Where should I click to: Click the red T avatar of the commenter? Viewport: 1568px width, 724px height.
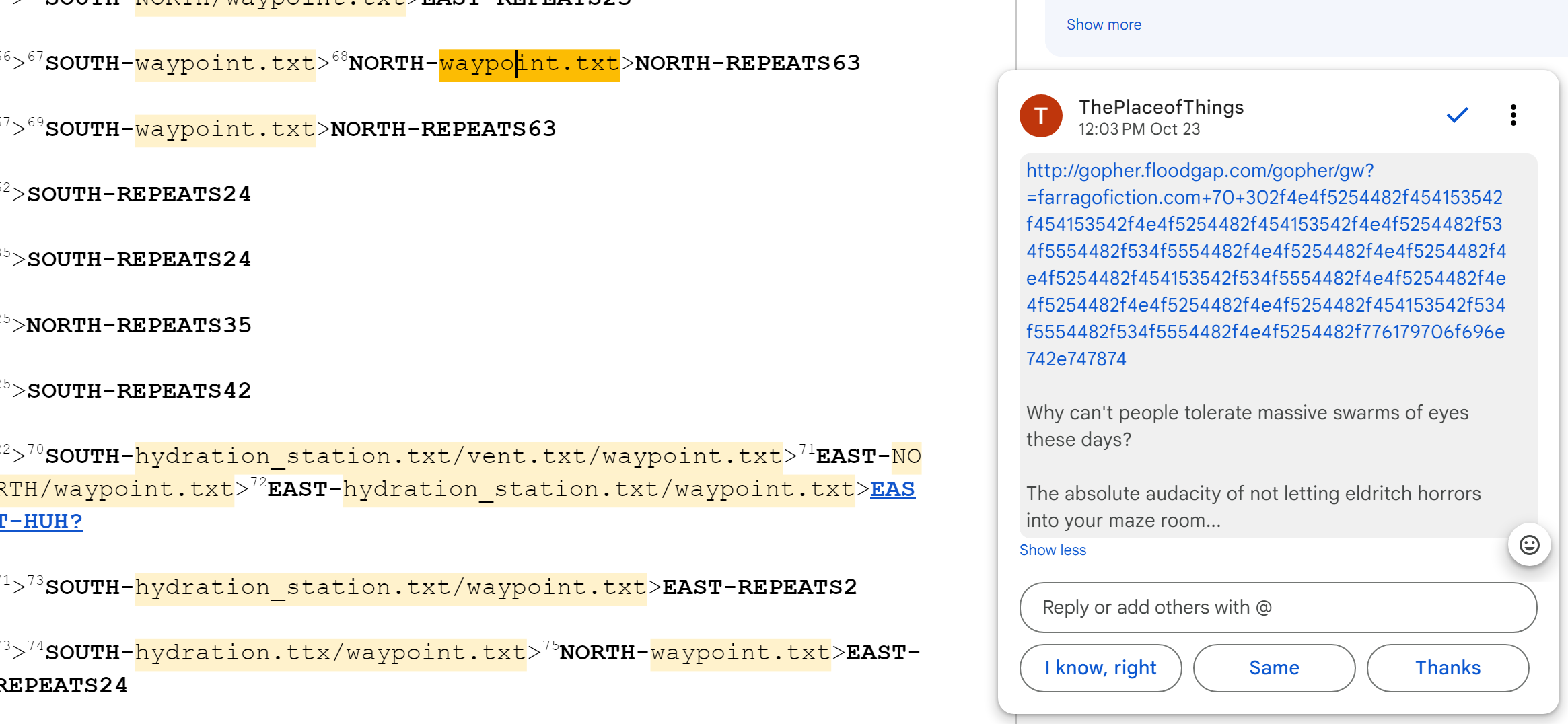point(1040,116)
